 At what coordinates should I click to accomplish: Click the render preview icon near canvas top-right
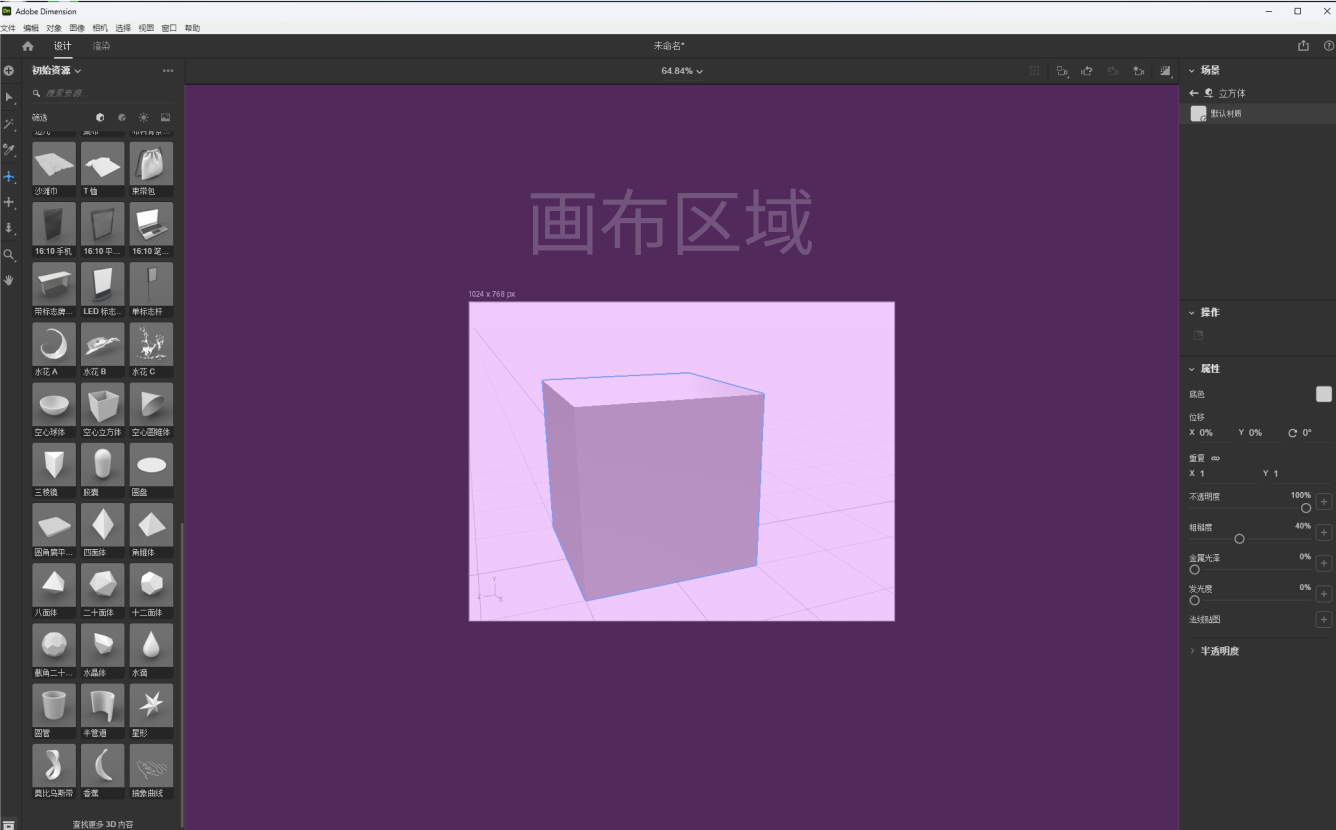pyautogui.click(x=1165, y=71)
